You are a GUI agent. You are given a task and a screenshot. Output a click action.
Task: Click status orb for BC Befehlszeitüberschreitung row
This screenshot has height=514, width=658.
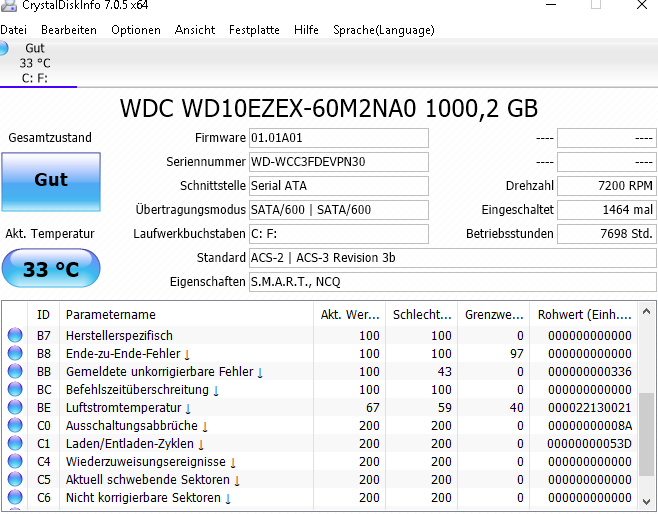pos(15,389)
